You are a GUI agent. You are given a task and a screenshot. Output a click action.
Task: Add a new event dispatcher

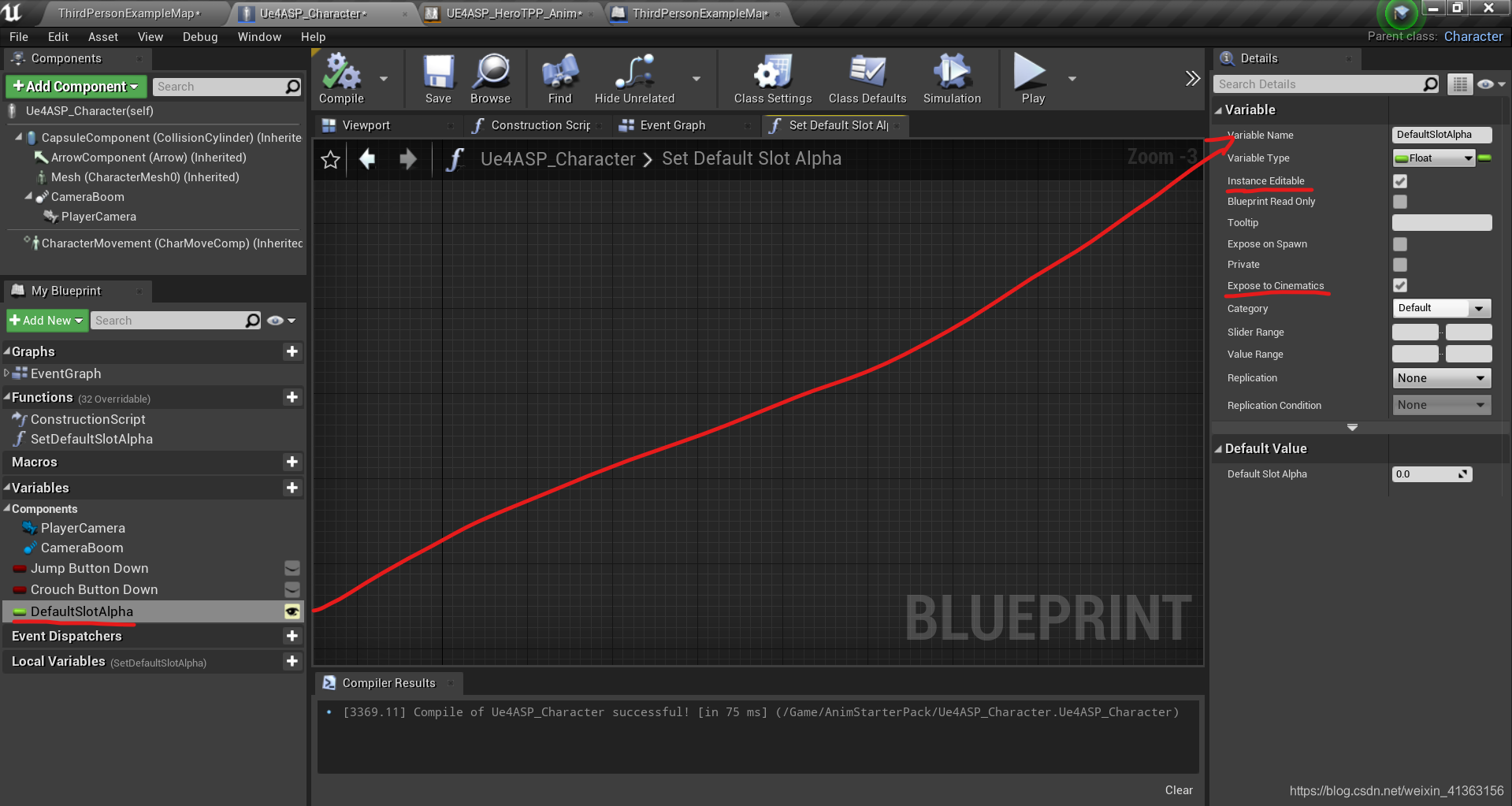click(x=292, y=636)
